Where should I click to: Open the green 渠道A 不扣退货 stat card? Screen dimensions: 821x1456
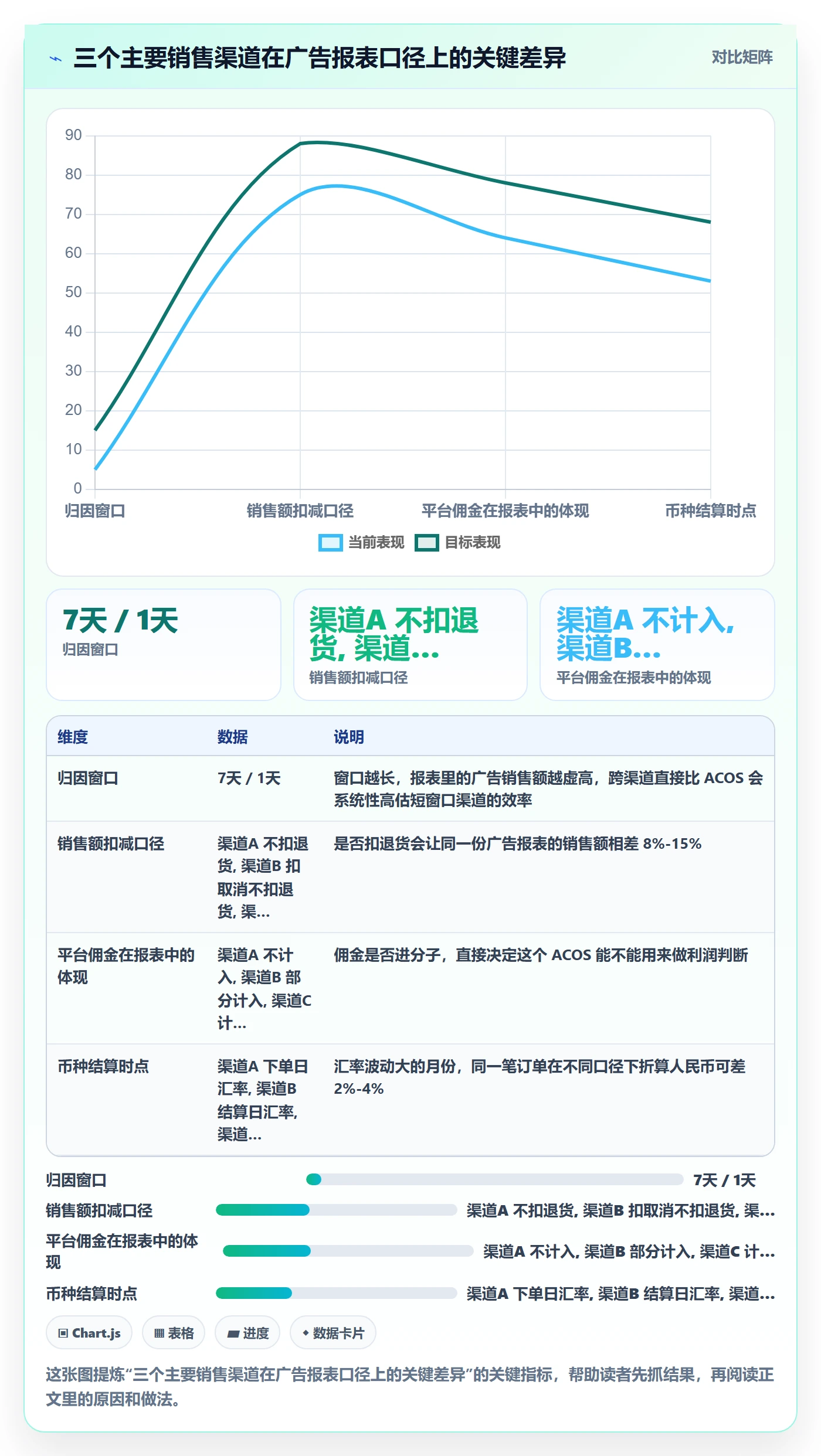[x=410, y=645]
